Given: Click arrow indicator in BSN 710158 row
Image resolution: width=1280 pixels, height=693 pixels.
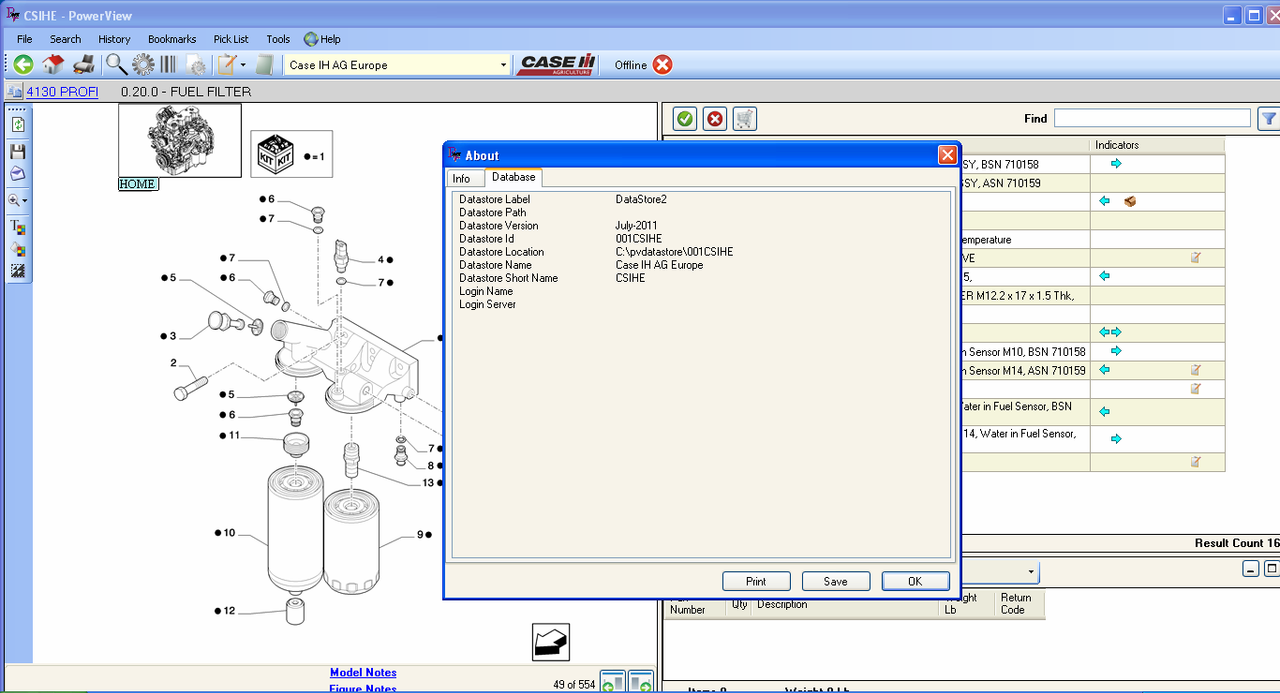Looking at the screenshot, I should pyautogui.click(x=1116, y=163).
